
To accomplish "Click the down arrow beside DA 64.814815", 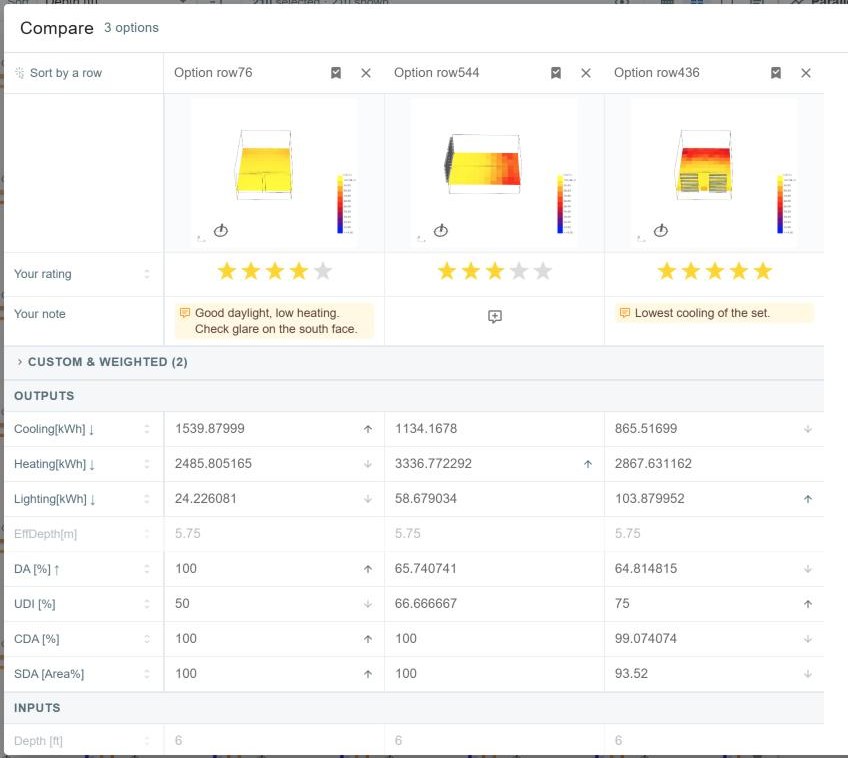I will (x=808, y=569).
